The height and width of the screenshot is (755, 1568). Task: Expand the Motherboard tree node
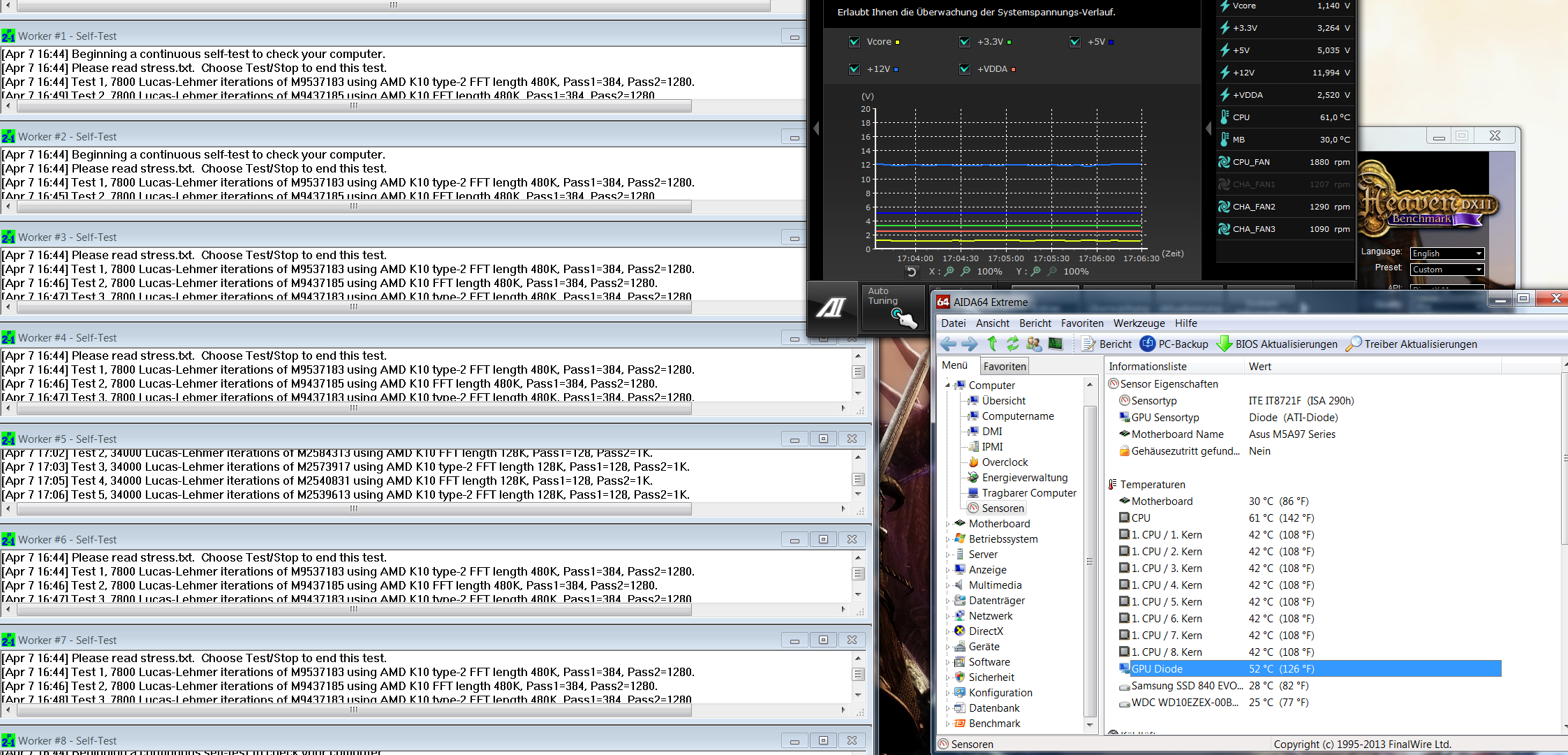pos(948,524)
